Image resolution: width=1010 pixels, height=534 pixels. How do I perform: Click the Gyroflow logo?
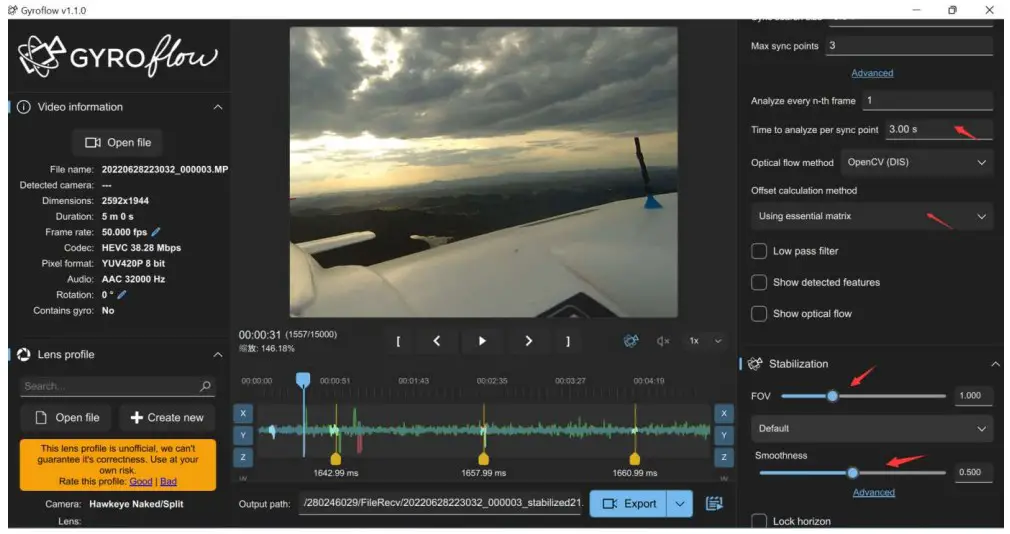(119, 56)
